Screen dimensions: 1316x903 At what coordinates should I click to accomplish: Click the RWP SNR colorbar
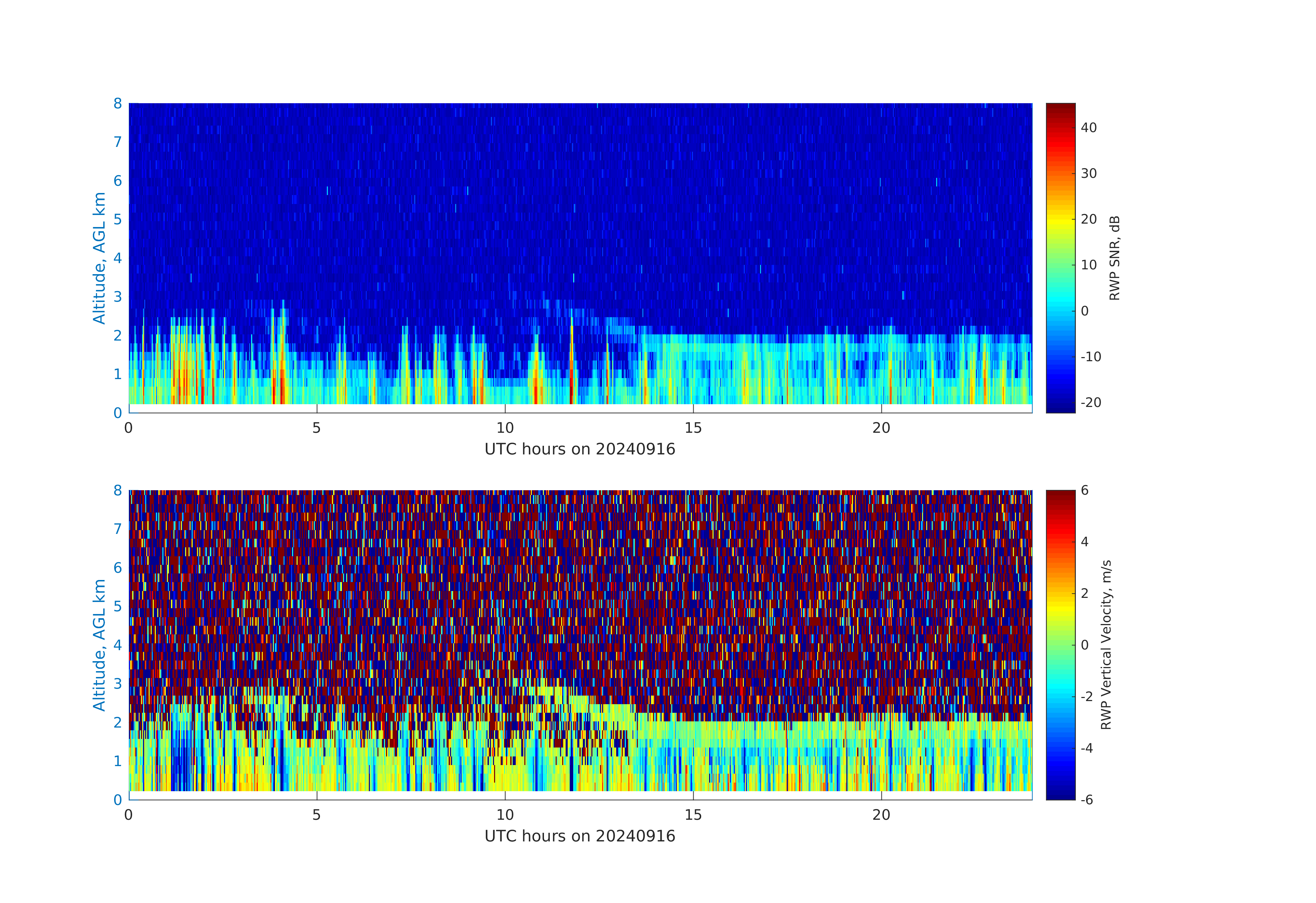click(x=1060, y=258)
